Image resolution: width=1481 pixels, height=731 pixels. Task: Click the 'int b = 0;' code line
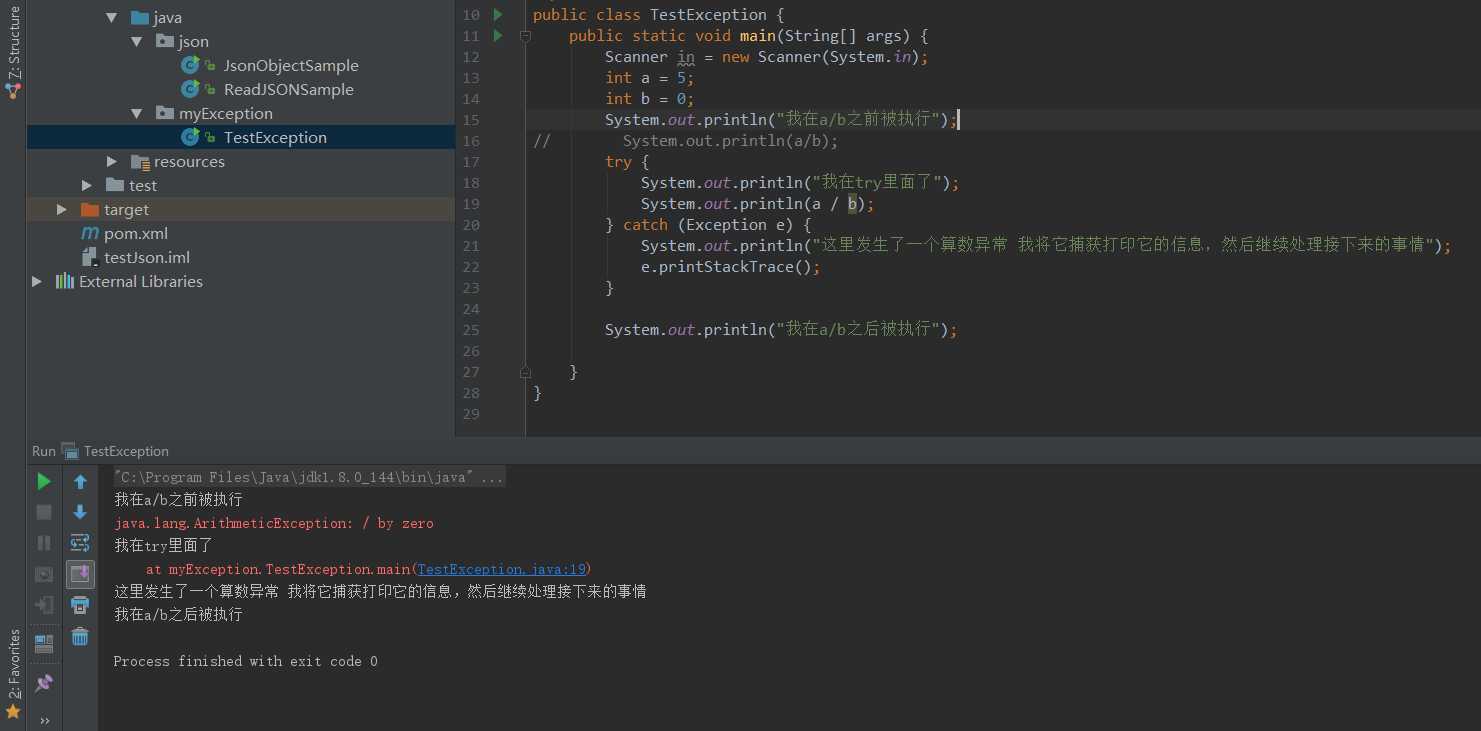point(649,99)
